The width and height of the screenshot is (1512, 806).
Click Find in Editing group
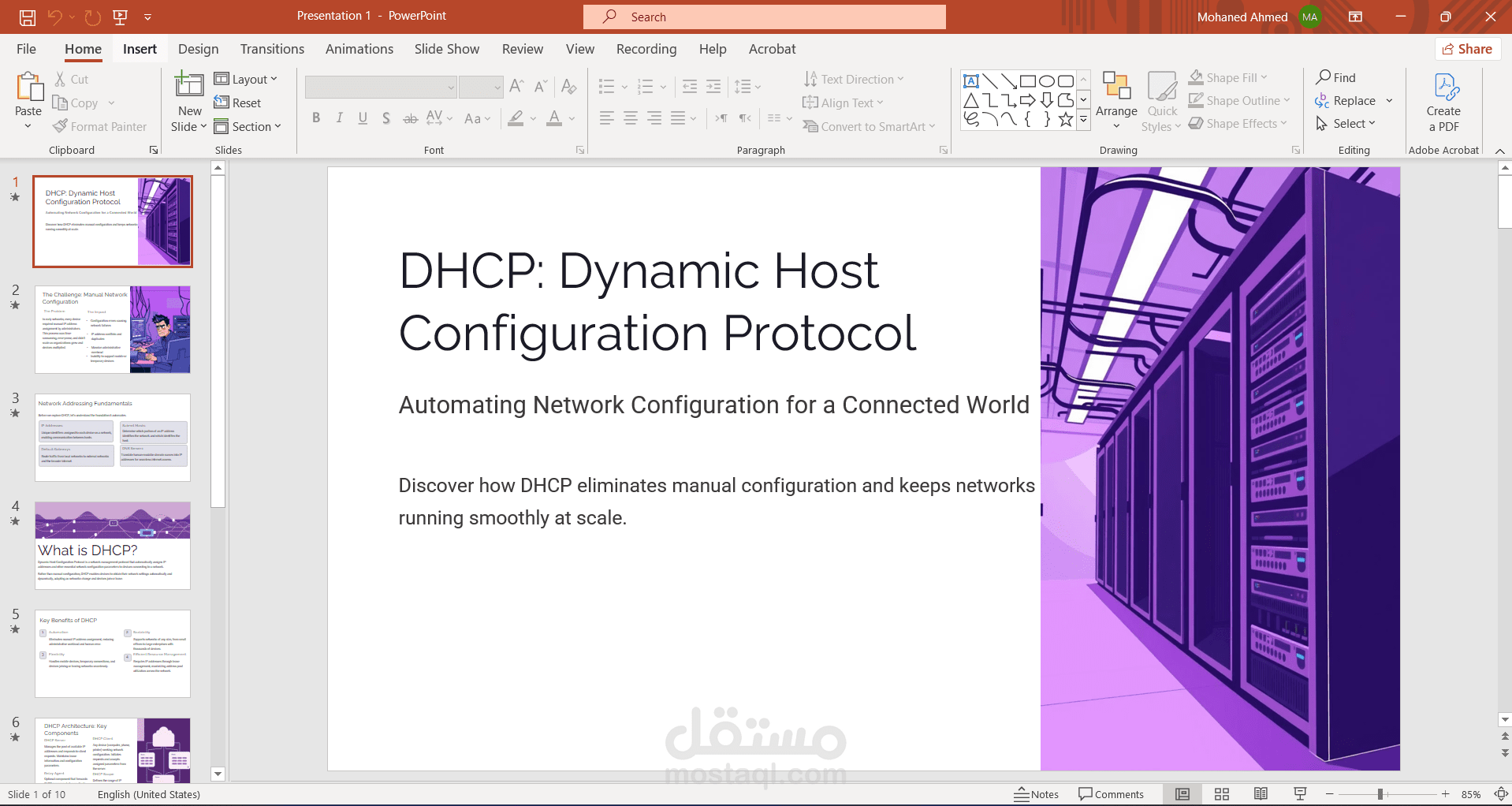tap(1335, 77)
